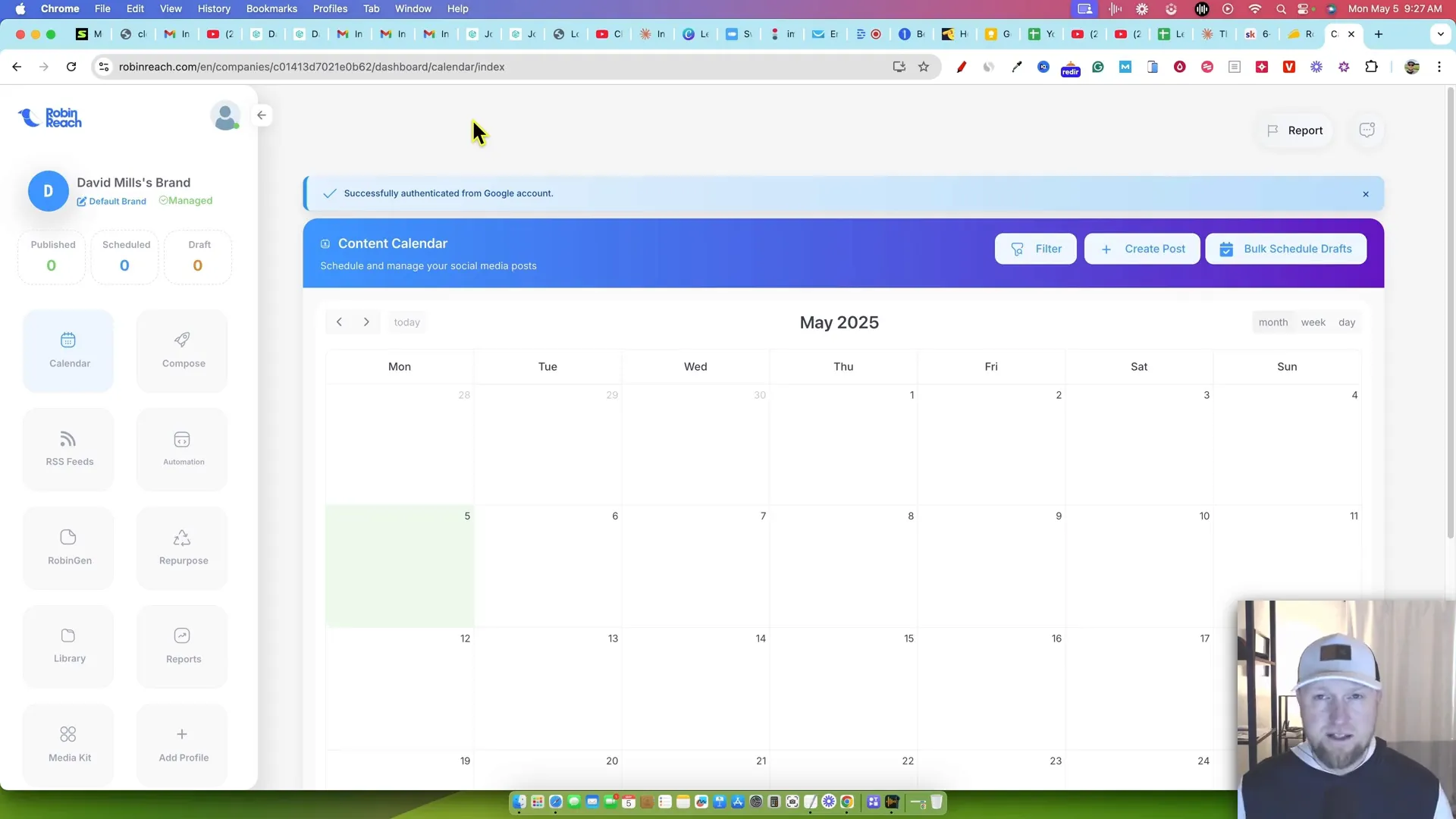Open the Compose rocket icon
1456x819 pixels.
[x=182, y=340]
